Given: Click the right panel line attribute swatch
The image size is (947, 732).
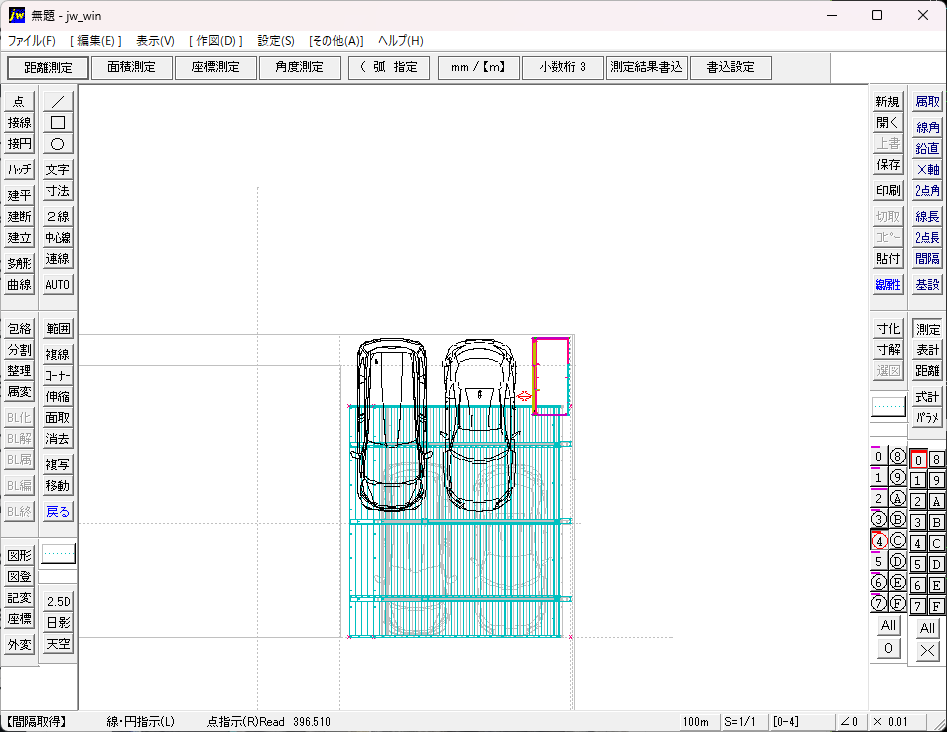Looking at the screenshot, I should point(888,406).
